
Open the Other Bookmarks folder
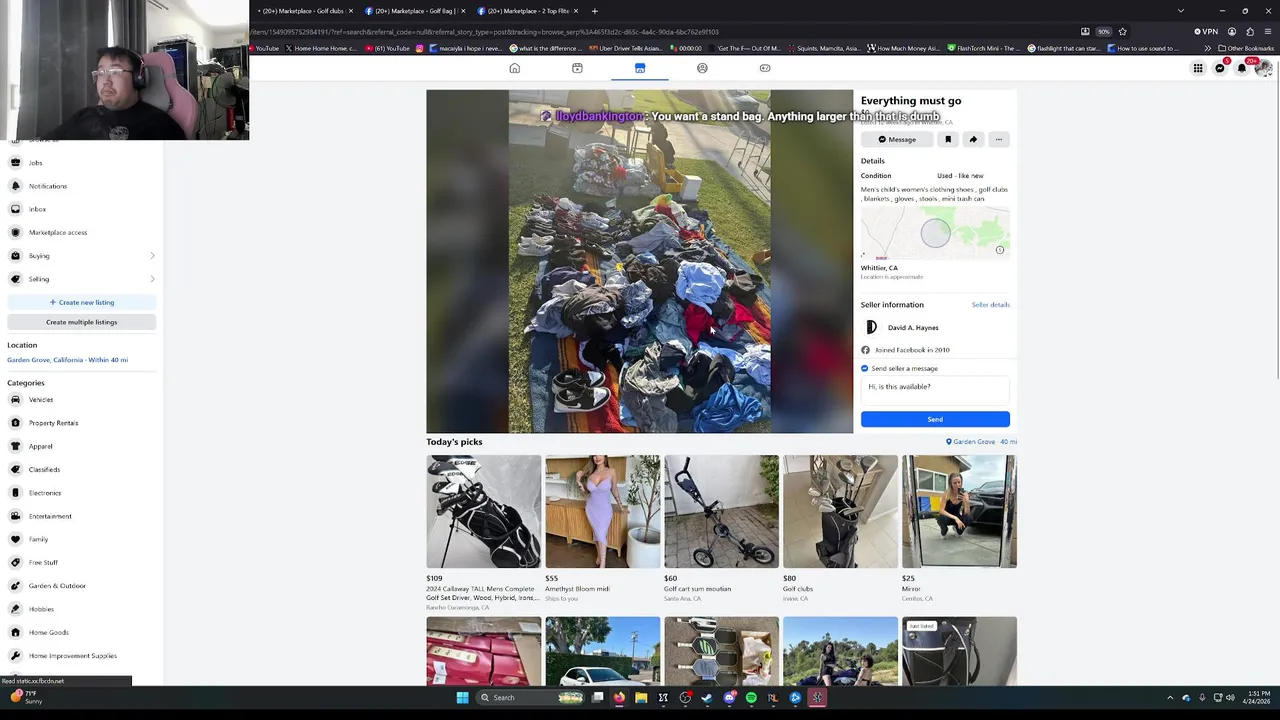(x=1246, y=48)
